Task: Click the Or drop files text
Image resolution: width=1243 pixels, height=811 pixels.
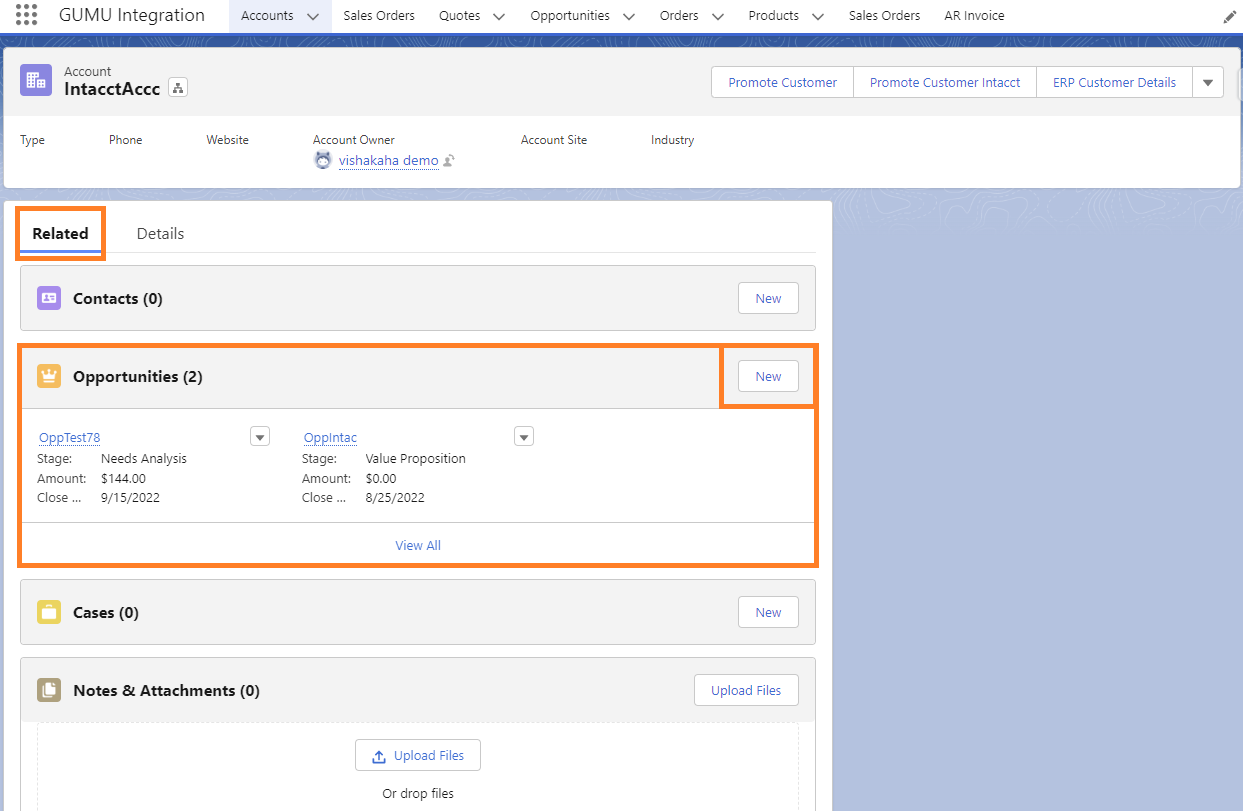Action: point(418,793)
